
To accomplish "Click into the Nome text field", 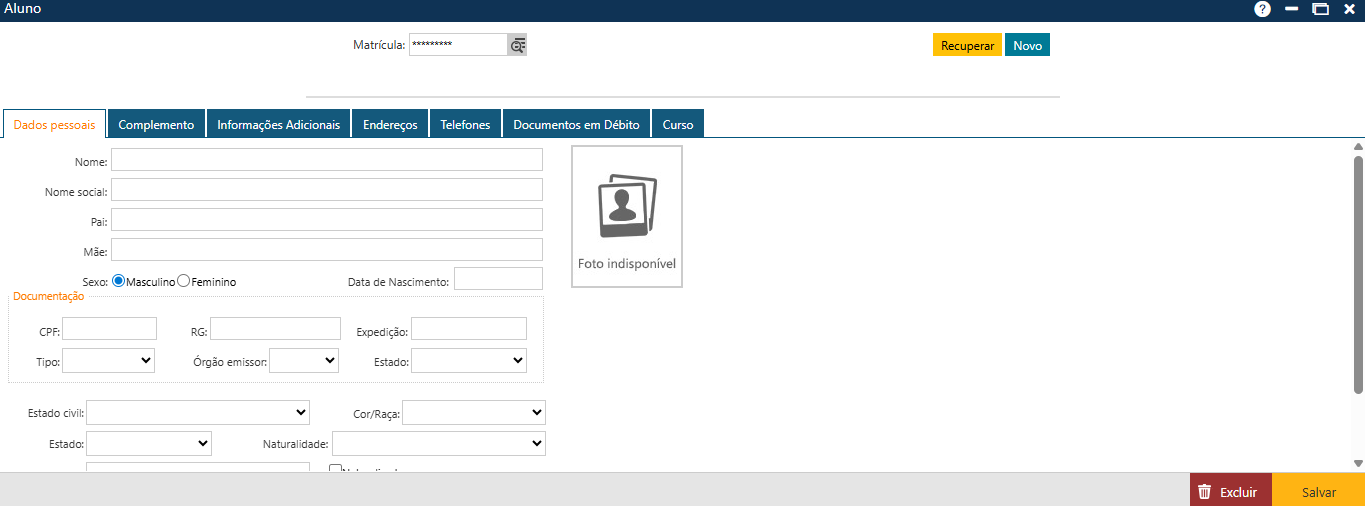I will [326, 160].
